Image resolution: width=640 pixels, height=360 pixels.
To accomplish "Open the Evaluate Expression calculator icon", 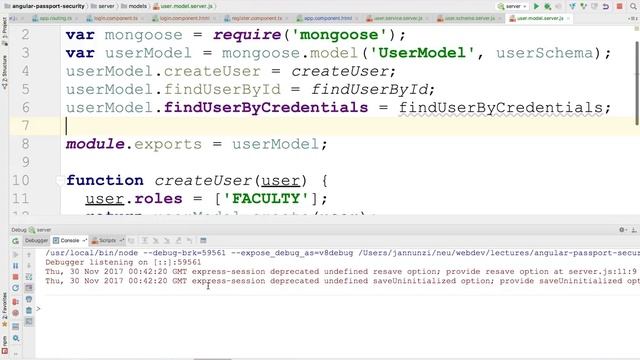I will click(203, 240).
